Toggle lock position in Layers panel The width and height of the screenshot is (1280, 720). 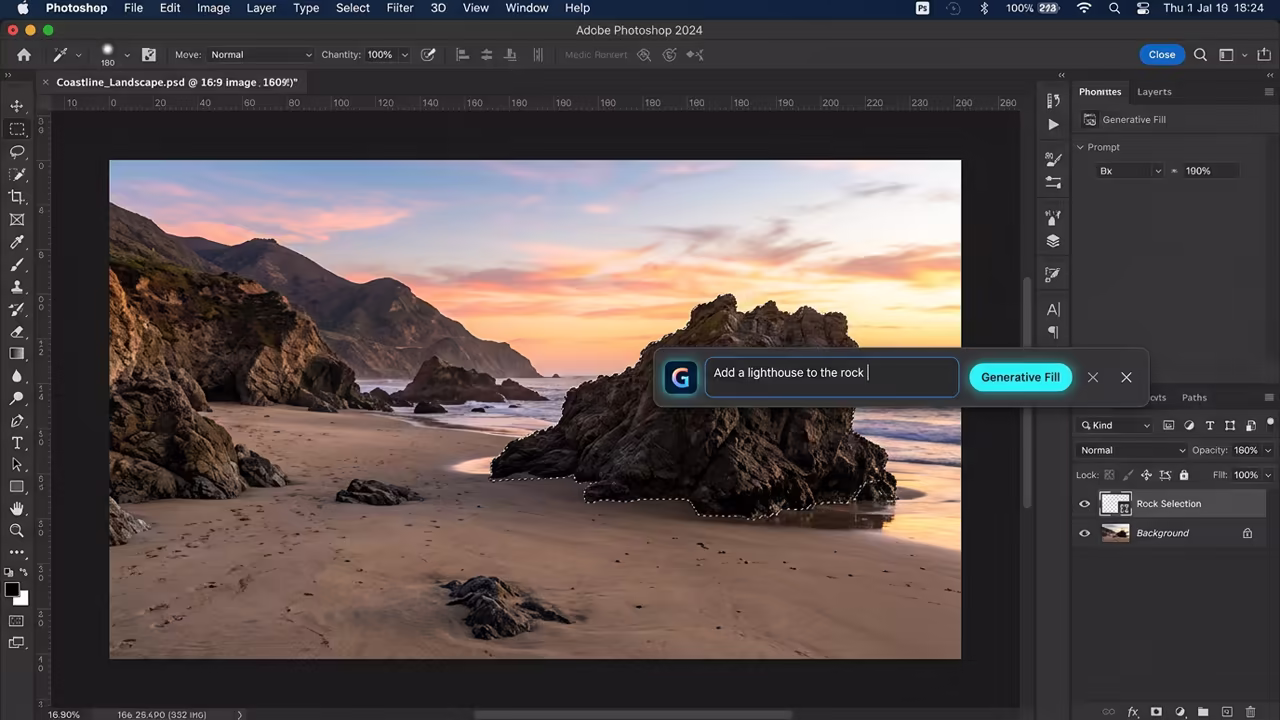point(1146,475)
